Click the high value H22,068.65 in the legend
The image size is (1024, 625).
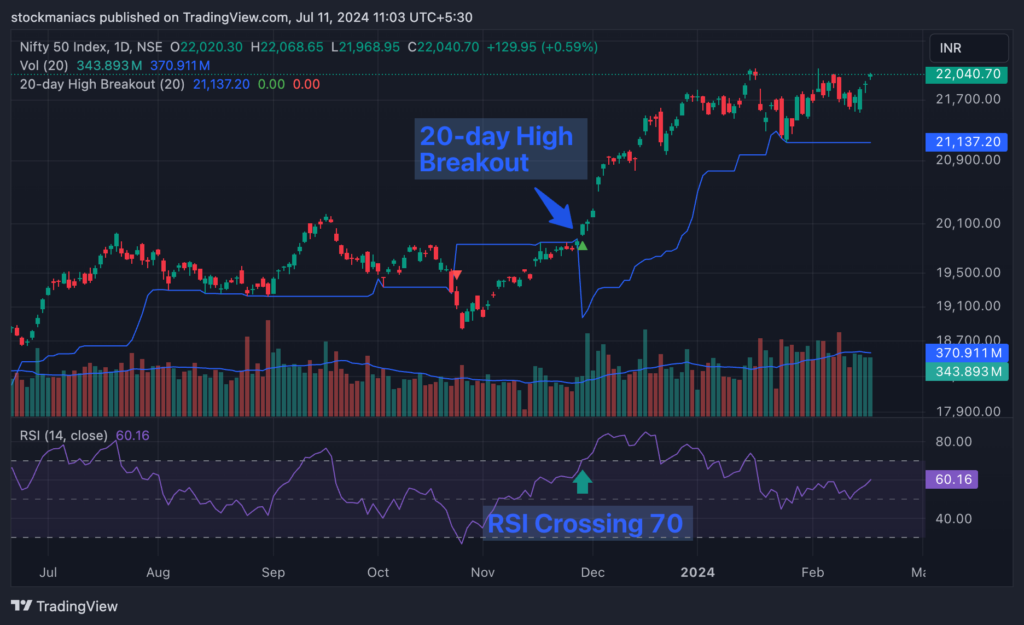tap(287, 47)
